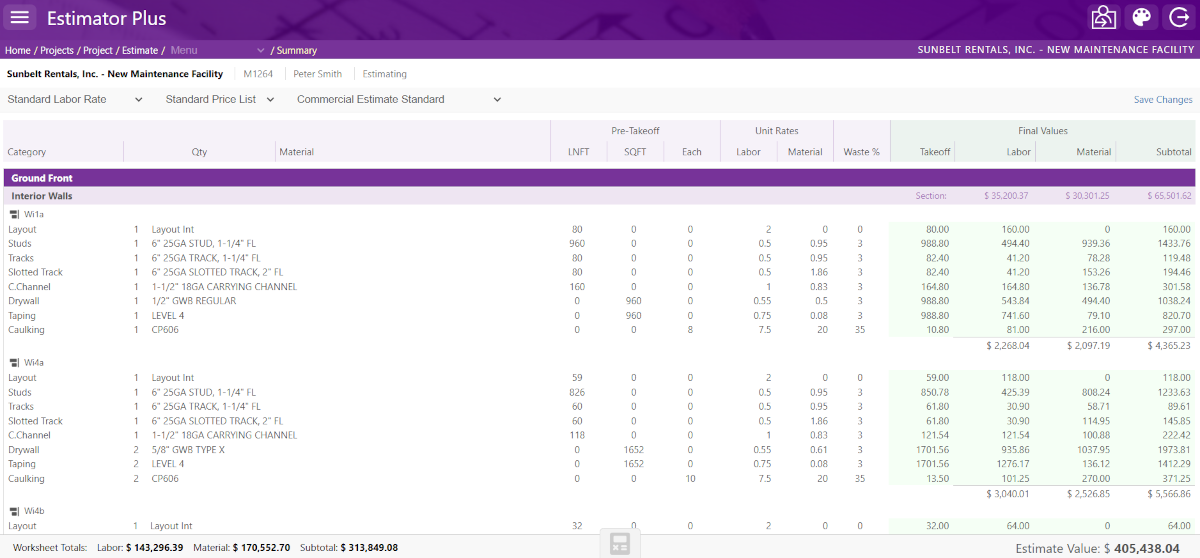Go to Home in the breadcrumb

point(17,50)
